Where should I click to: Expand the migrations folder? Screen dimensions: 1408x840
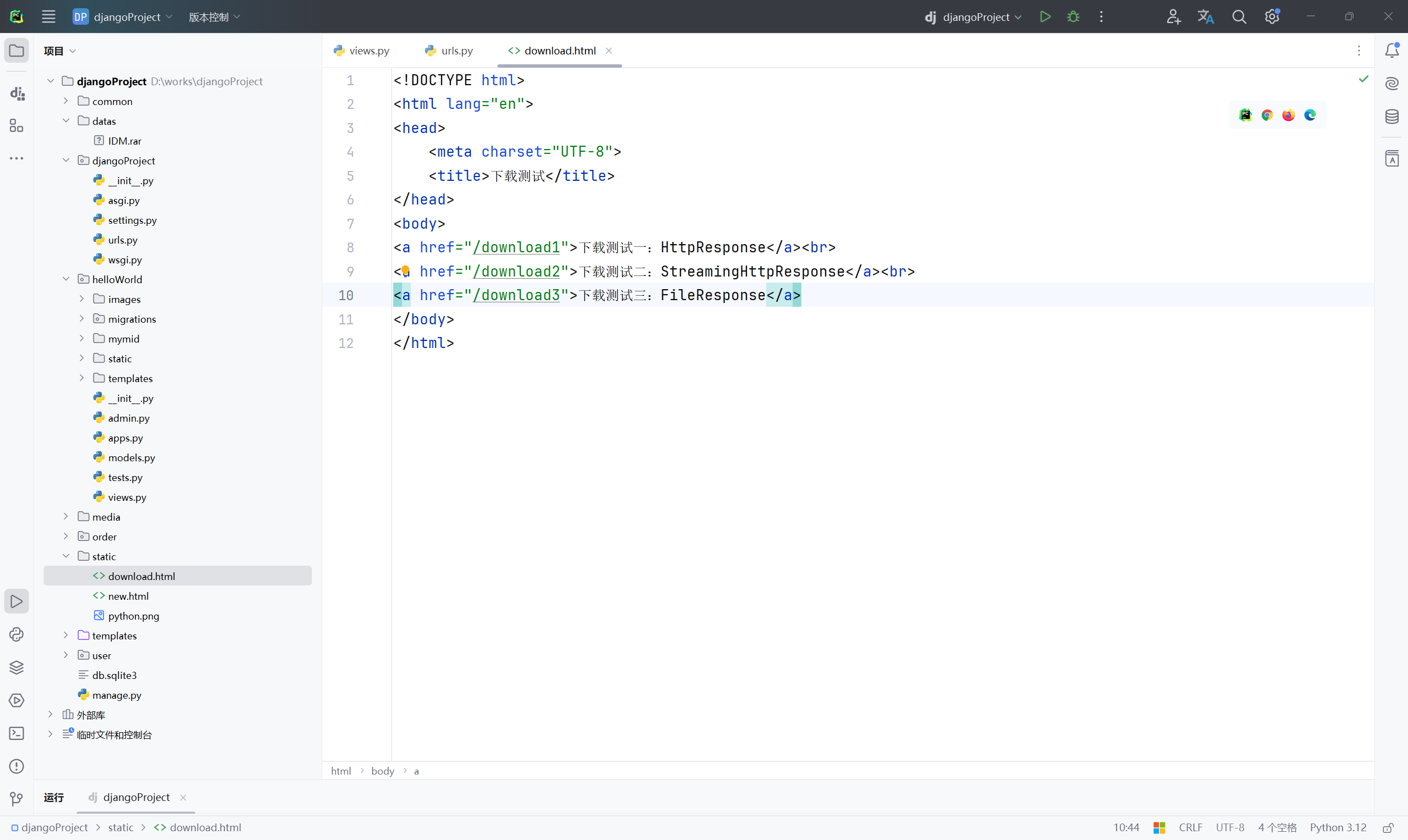(81, 319)
